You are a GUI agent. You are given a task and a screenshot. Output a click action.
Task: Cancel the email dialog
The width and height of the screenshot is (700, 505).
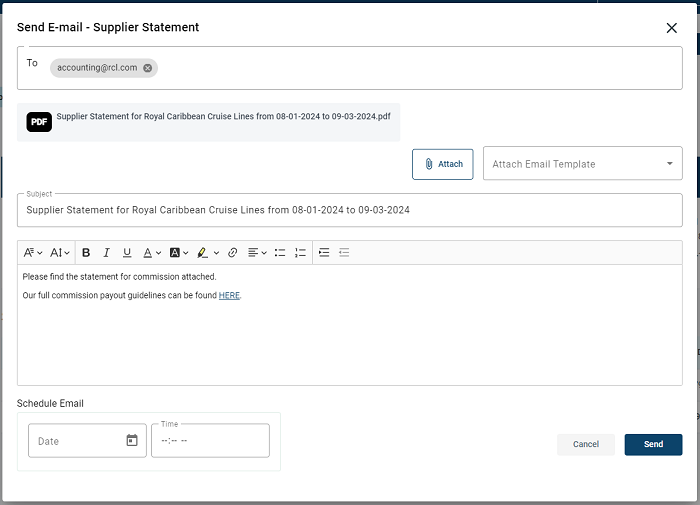(586, 444)
